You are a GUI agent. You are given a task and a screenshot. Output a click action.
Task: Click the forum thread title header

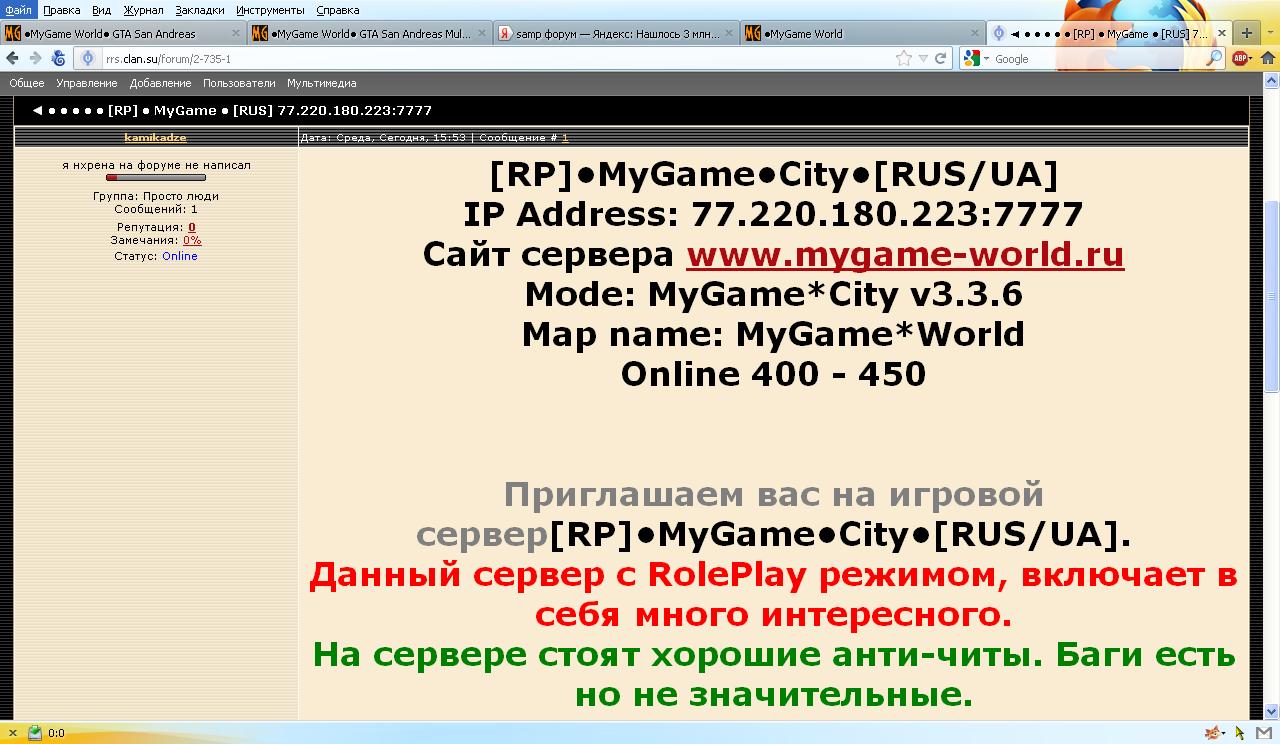(232, 111)
